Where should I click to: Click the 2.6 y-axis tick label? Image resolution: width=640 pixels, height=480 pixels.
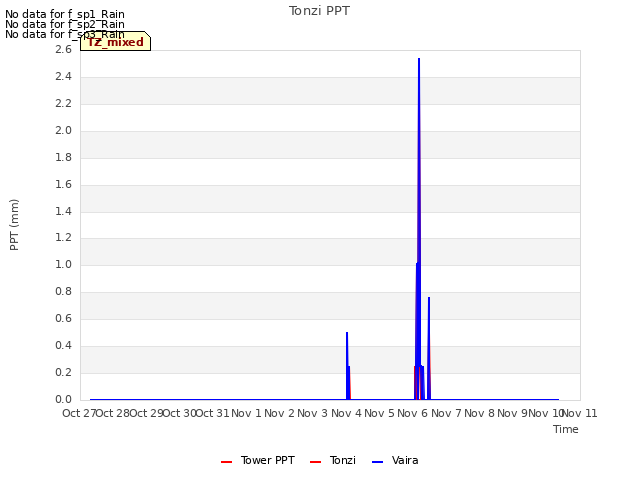click(x=63, y=49)
